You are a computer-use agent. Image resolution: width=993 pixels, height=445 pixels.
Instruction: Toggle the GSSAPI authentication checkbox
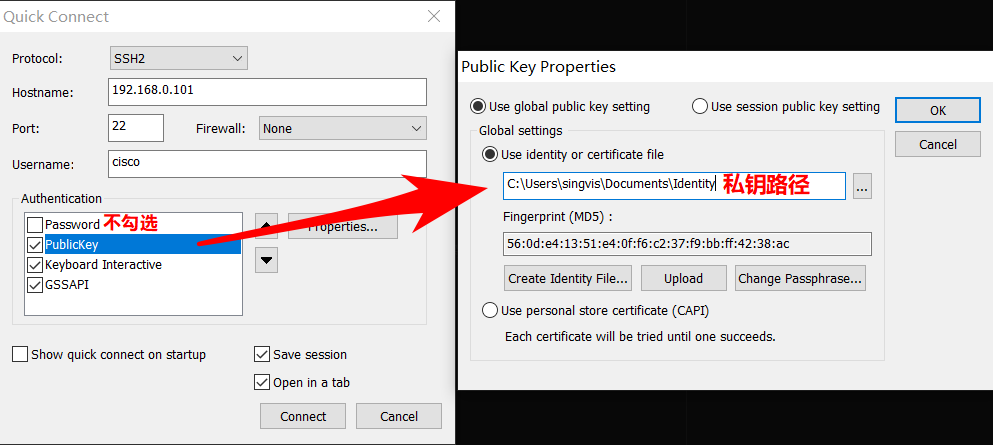[35, 285]
